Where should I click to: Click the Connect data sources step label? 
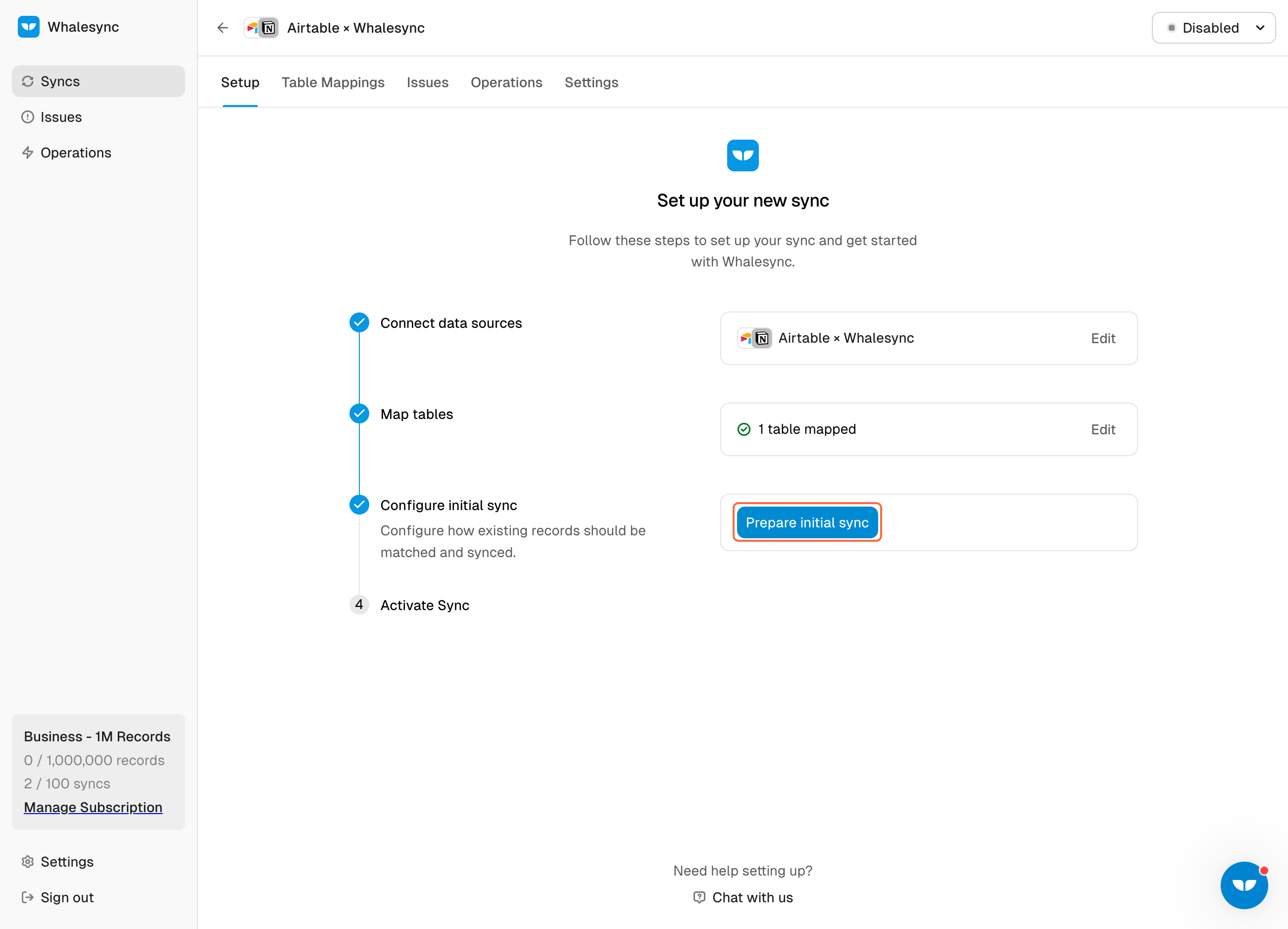(x=451, y=323)
